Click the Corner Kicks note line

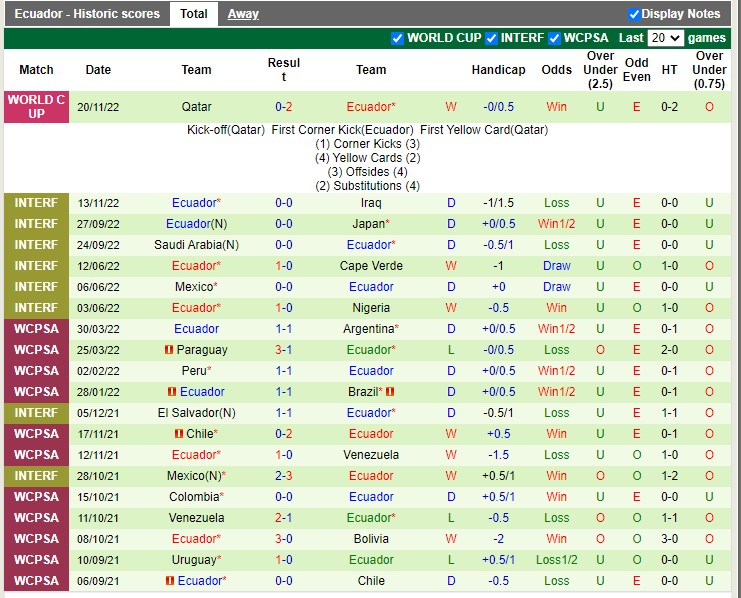coord(367,144)
